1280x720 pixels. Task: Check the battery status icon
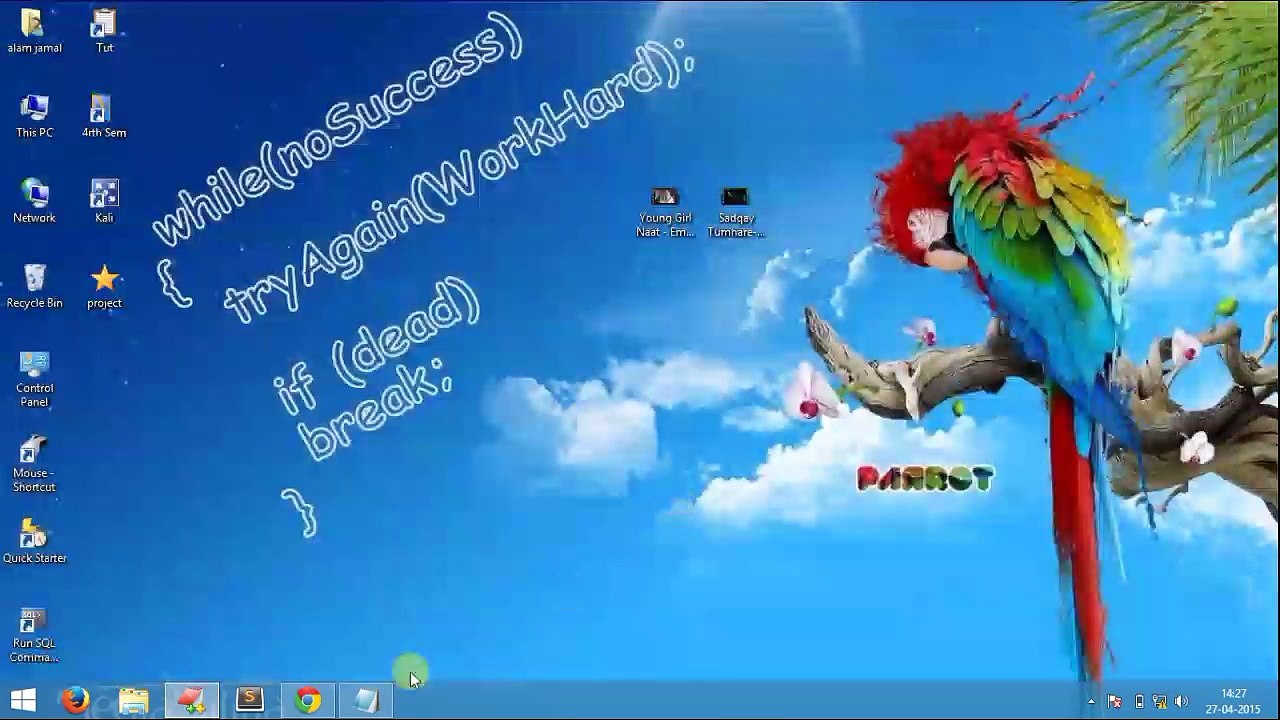(x=1139, y=701)
